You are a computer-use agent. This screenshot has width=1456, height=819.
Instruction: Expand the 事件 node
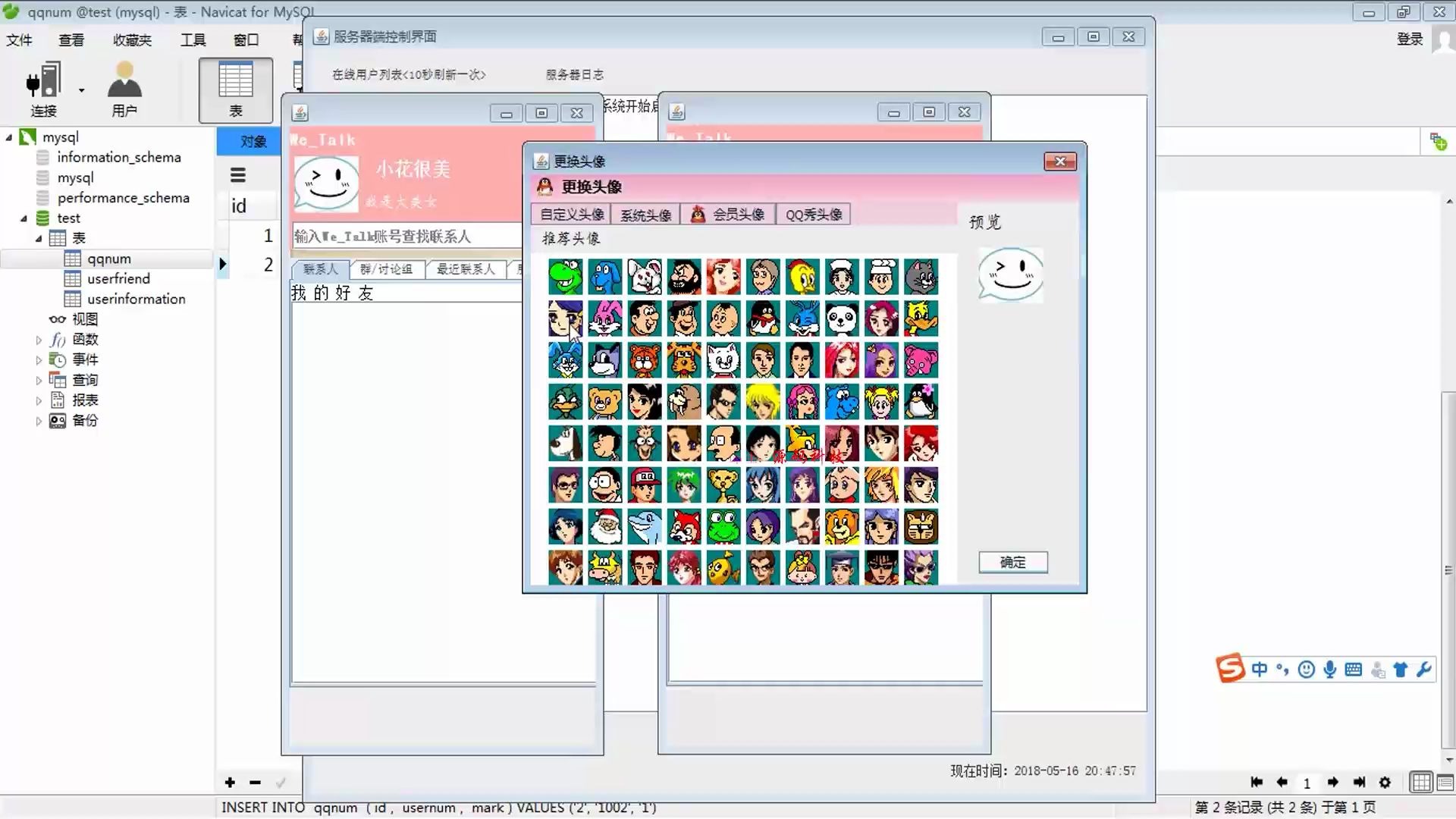coord(39,360)
